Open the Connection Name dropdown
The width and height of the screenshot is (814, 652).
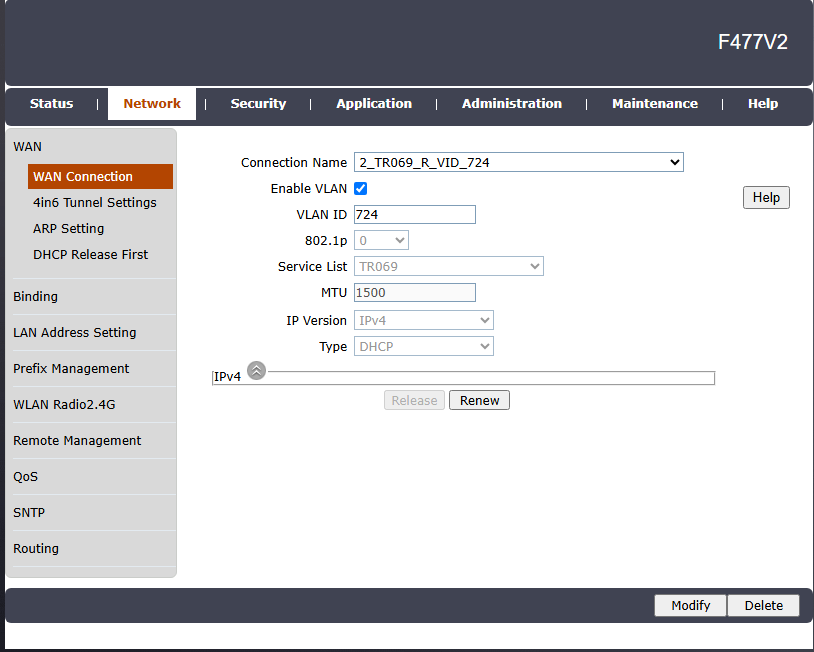[x=519, y=162]
